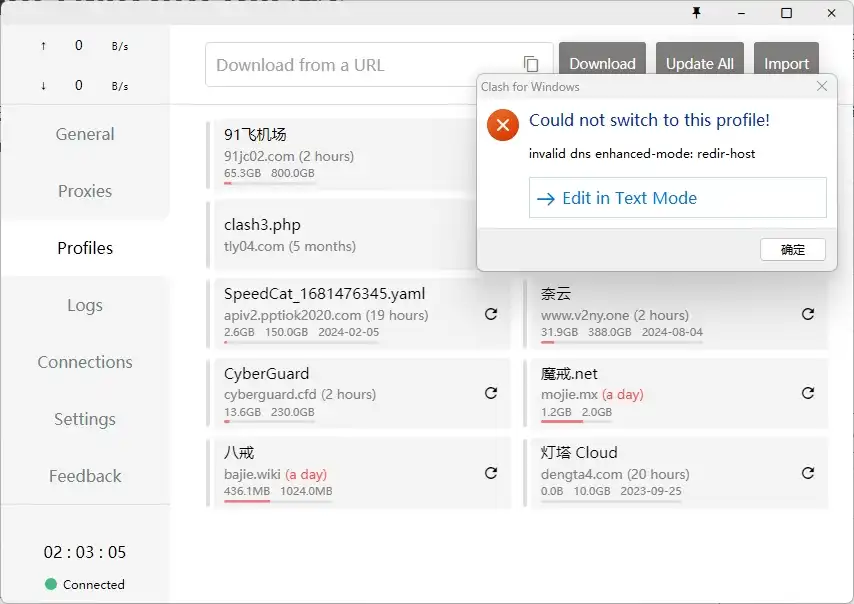854x604 pixels.
Task: Select the clash3.php profile card
Action: [x=343, y=235]
